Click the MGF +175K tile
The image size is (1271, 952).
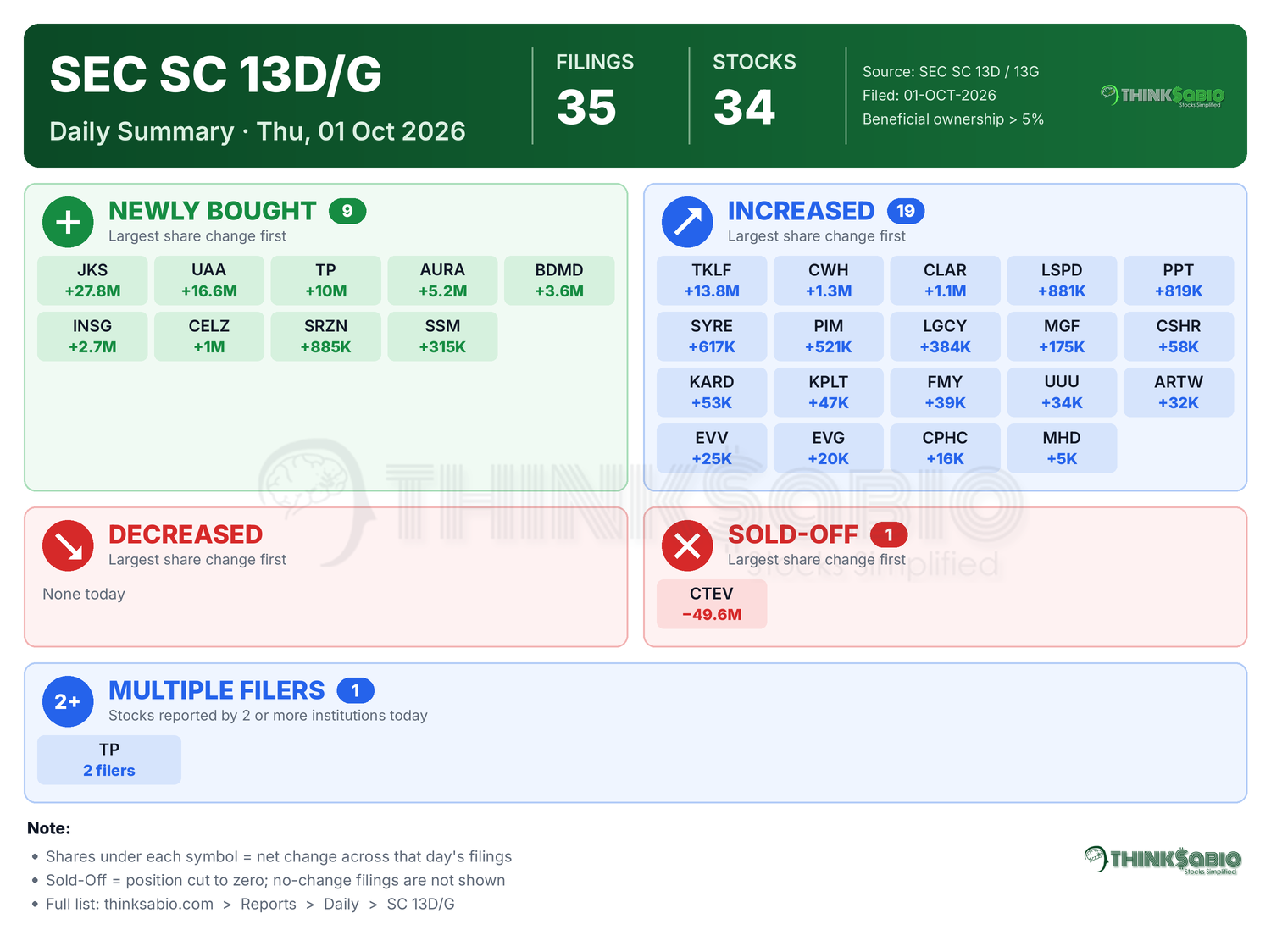point(1062,336)
